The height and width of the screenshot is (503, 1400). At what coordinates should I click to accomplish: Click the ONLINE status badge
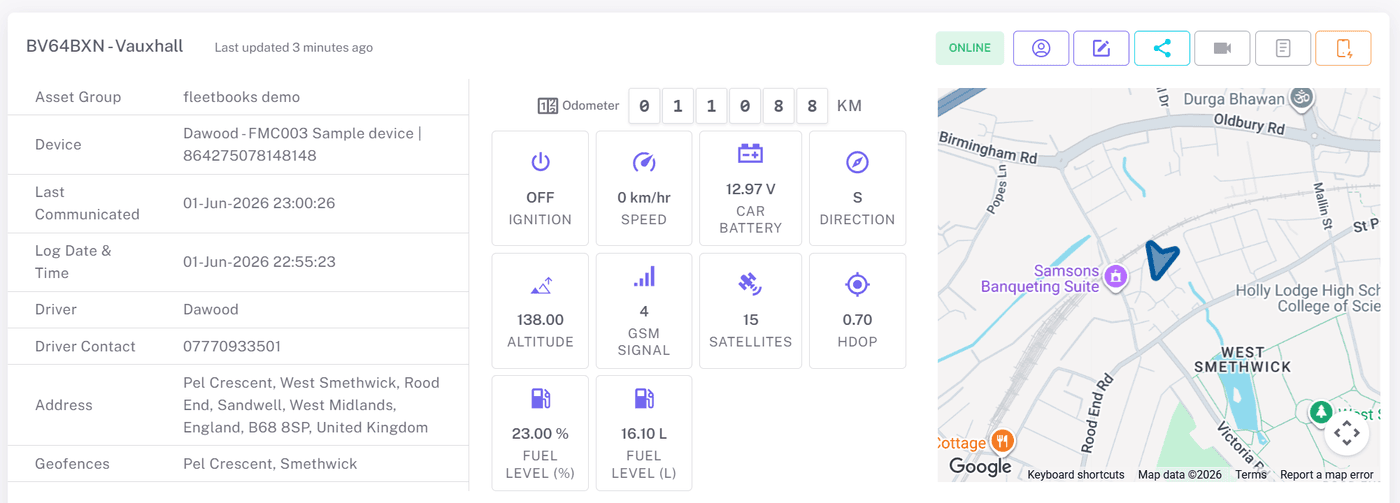click(x=970, y=48)
